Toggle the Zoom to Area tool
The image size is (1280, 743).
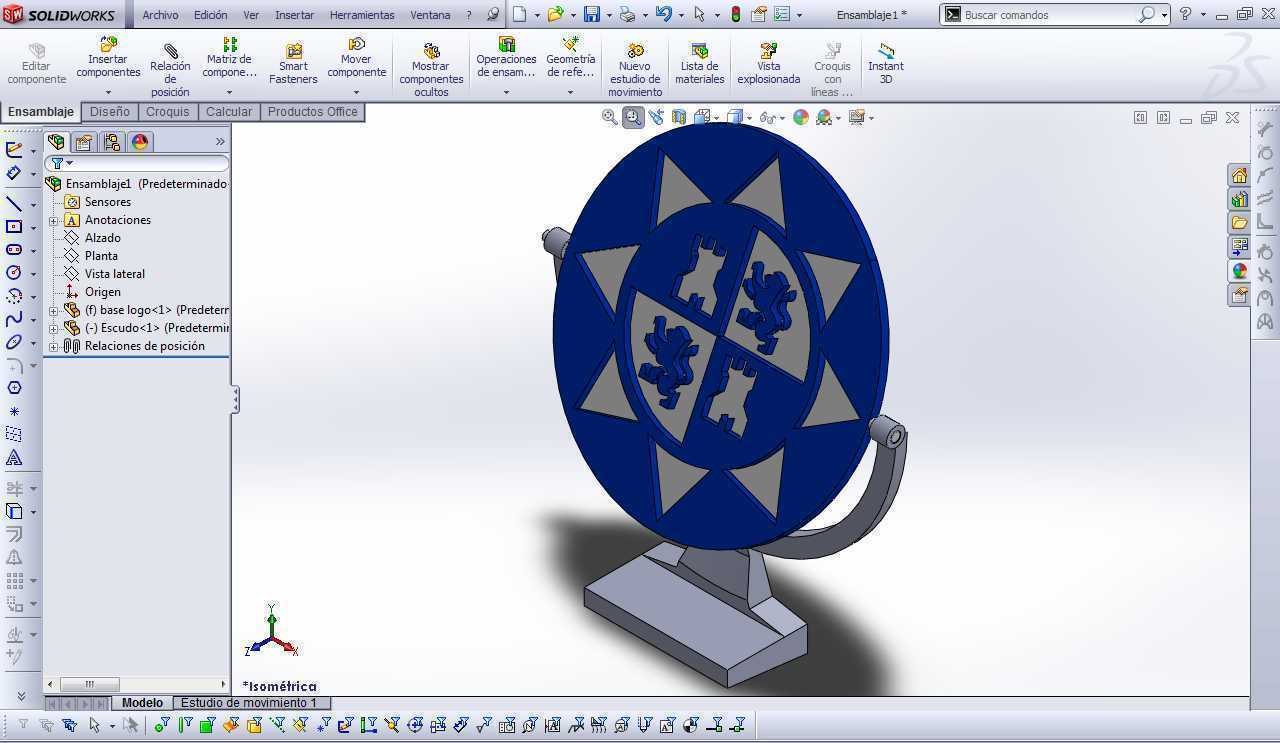pos(633,117)
